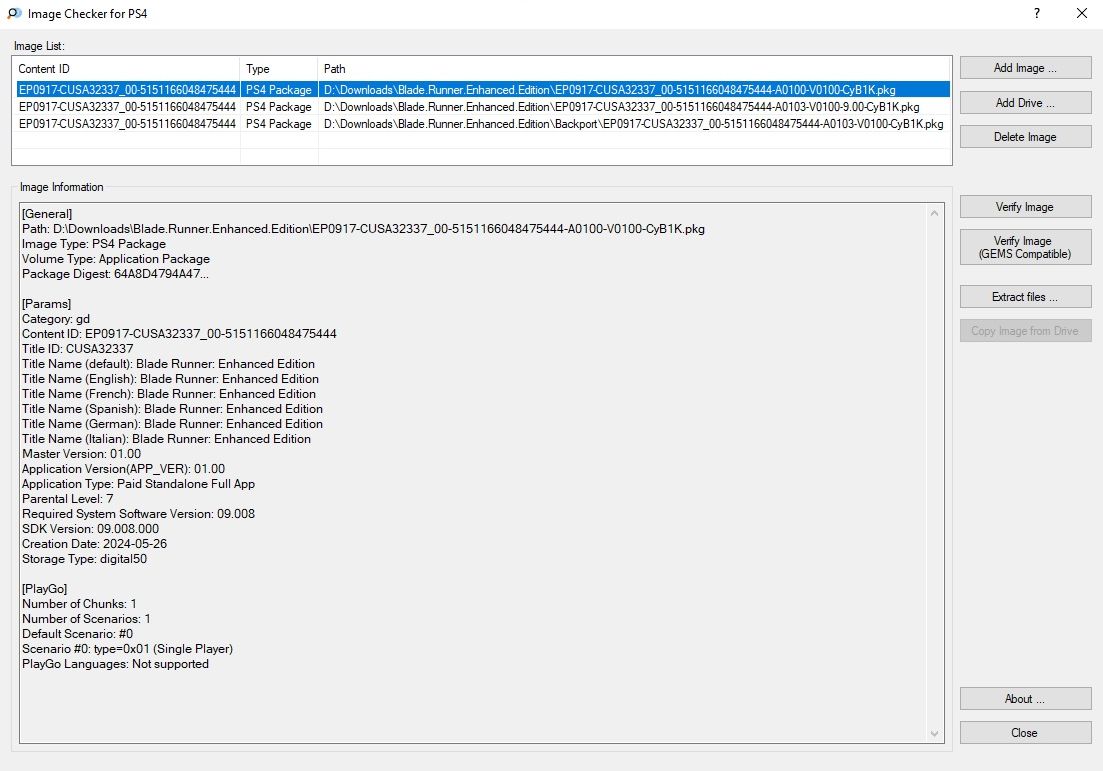
Task: Sort by Path column header
Action: click(635, 69)
